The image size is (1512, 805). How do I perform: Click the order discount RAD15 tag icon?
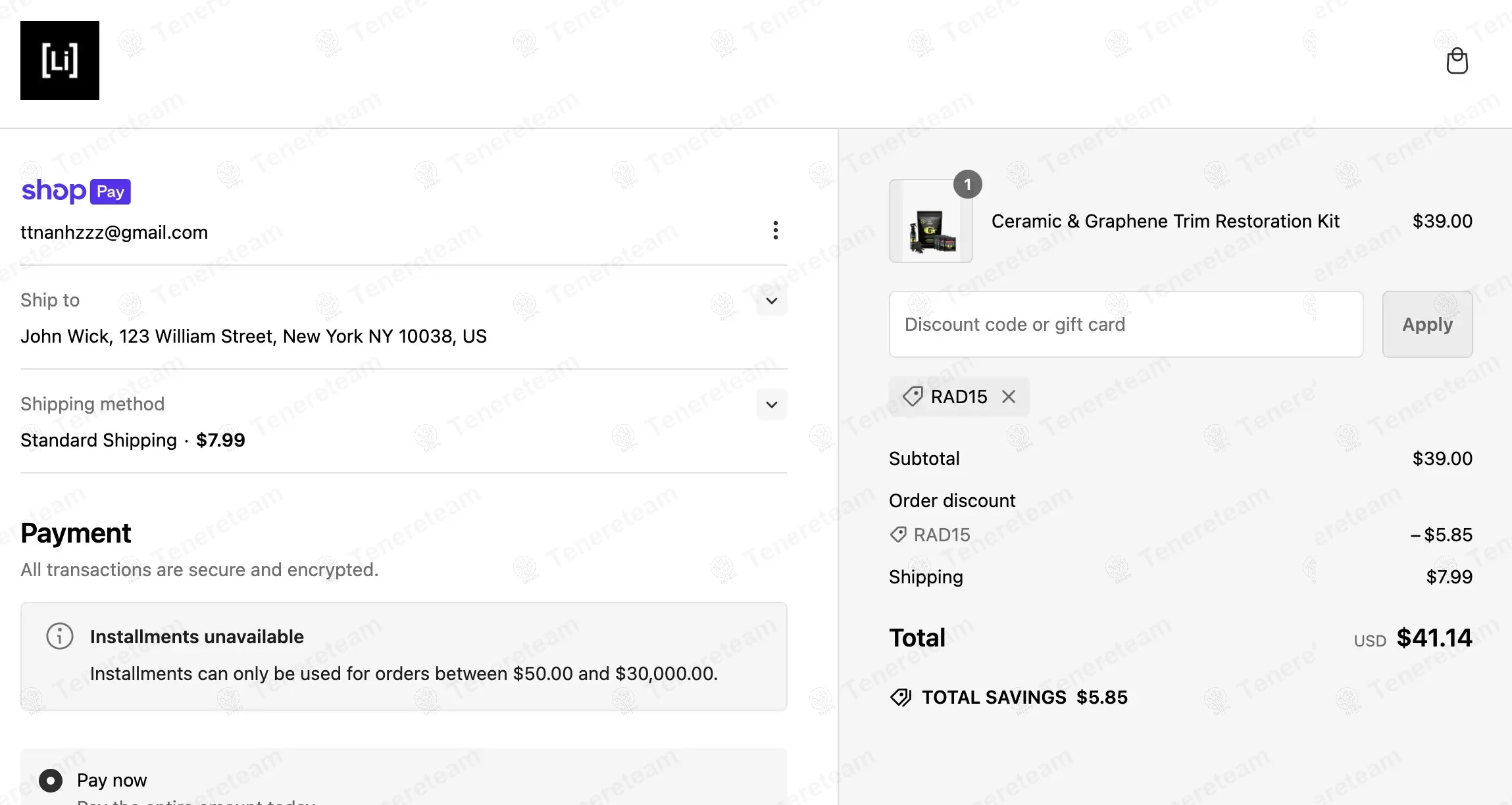(x=898, y=535)
